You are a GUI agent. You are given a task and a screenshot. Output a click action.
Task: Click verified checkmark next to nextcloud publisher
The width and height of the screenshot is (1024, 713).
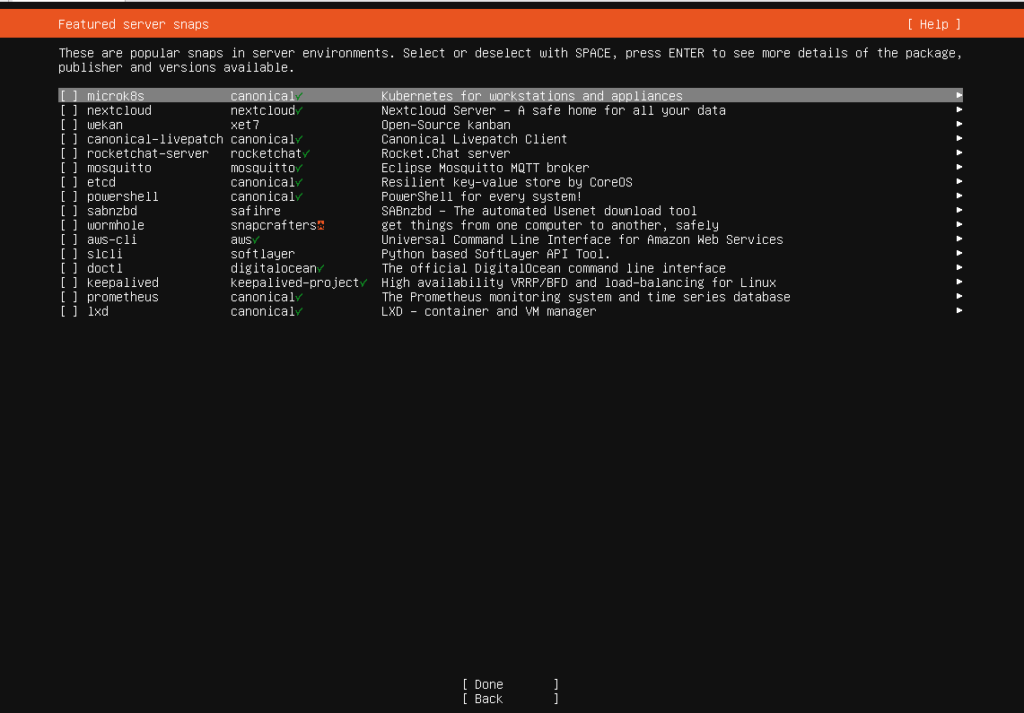point(299,111)
